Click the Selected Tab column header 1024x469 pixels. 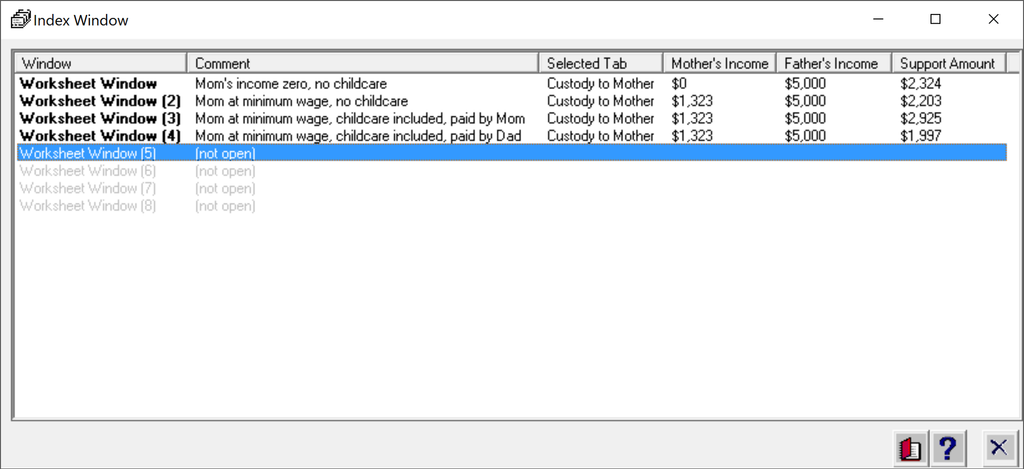point(600,63)
